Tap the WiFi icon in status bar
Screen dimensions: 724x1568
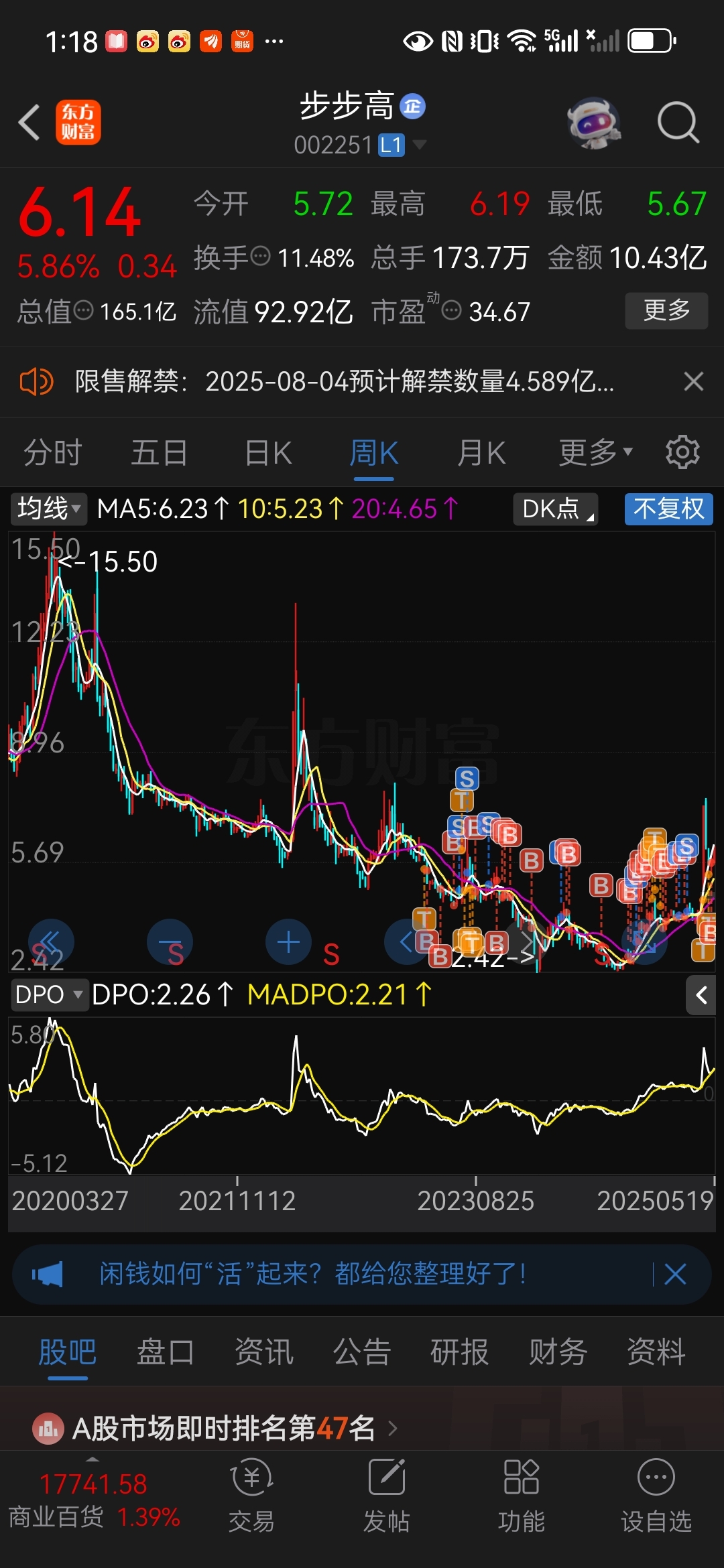click(x=522, y=41)
